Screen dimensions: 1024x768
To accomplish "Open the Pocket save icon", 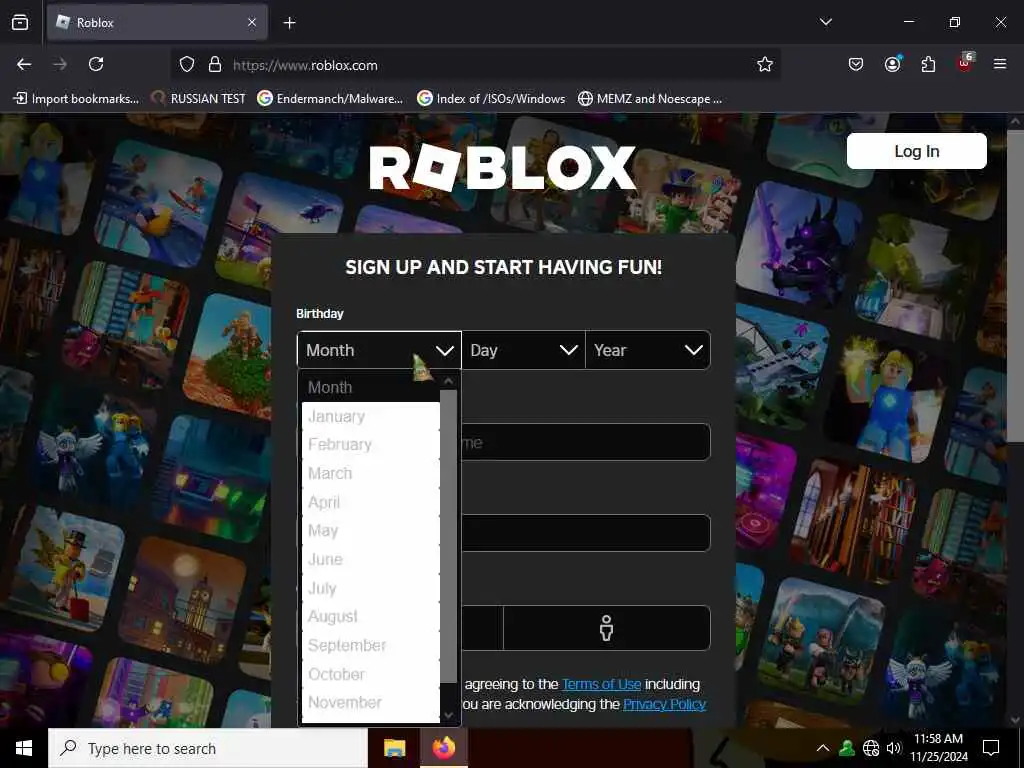I will 856,64.
